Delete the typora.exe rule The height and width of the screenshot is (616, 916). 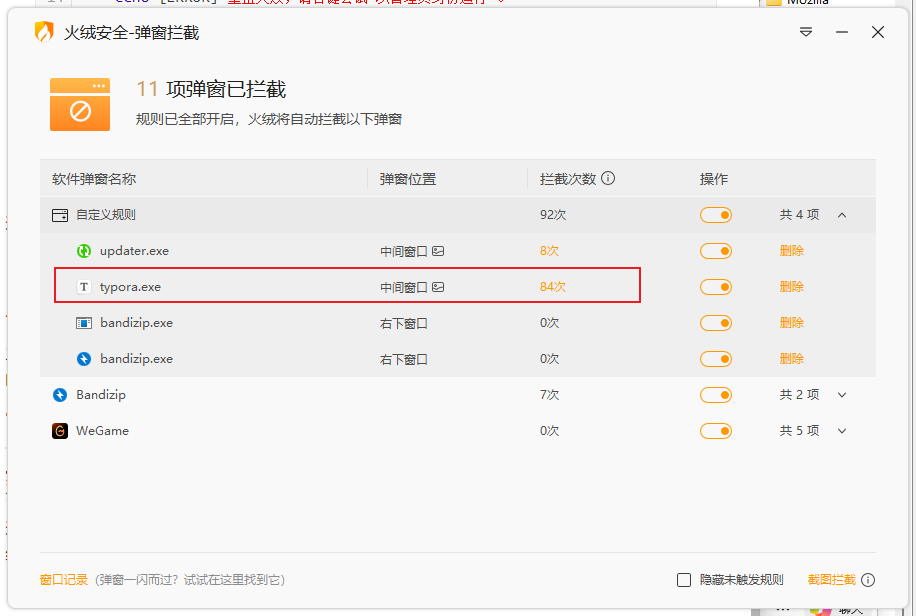[x=792, y=287]
